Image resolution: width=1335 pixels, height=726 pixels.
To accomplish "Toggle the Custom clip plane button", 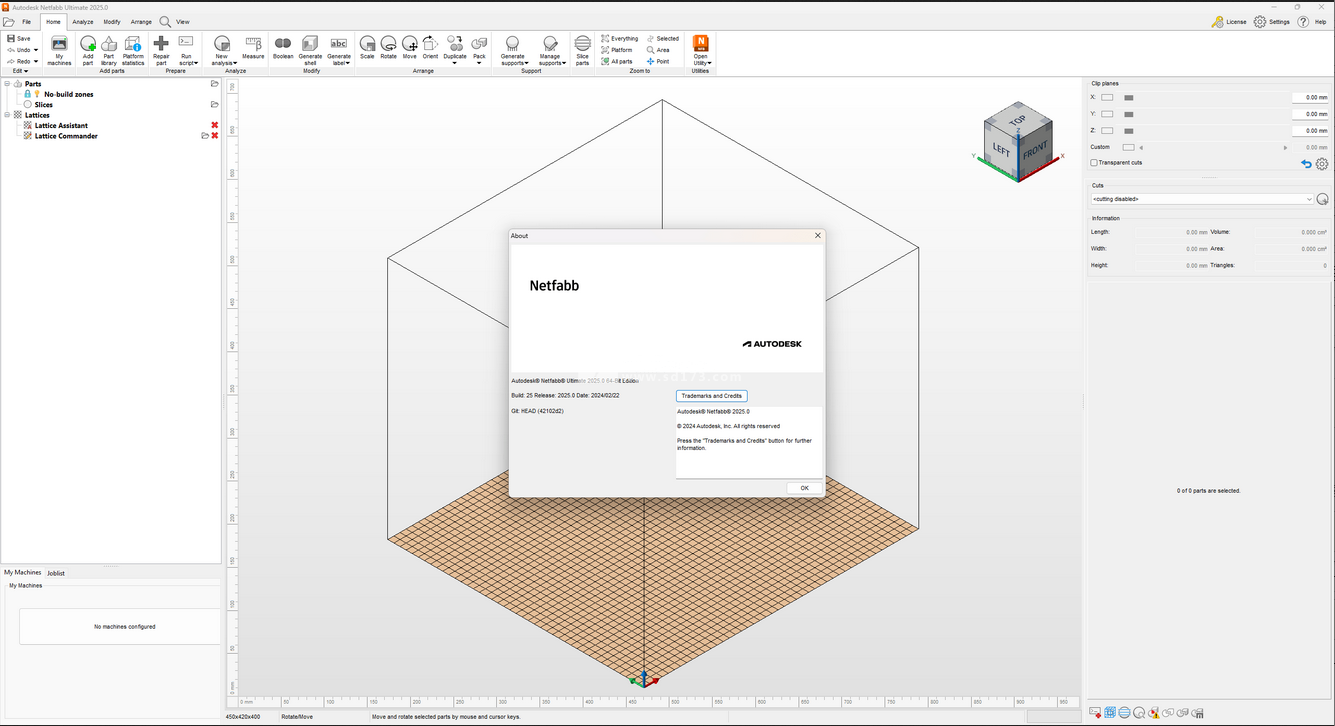I will point(1128,147).
